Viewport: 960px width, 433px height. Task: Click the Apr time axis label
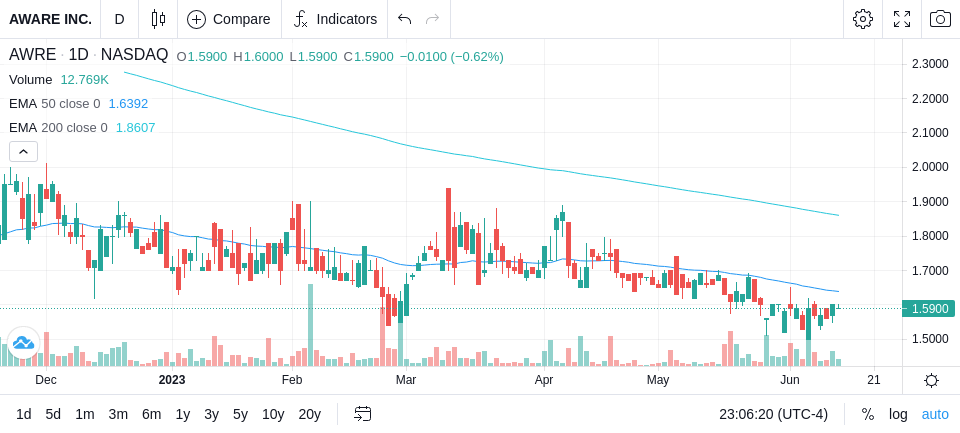[544, 380]
